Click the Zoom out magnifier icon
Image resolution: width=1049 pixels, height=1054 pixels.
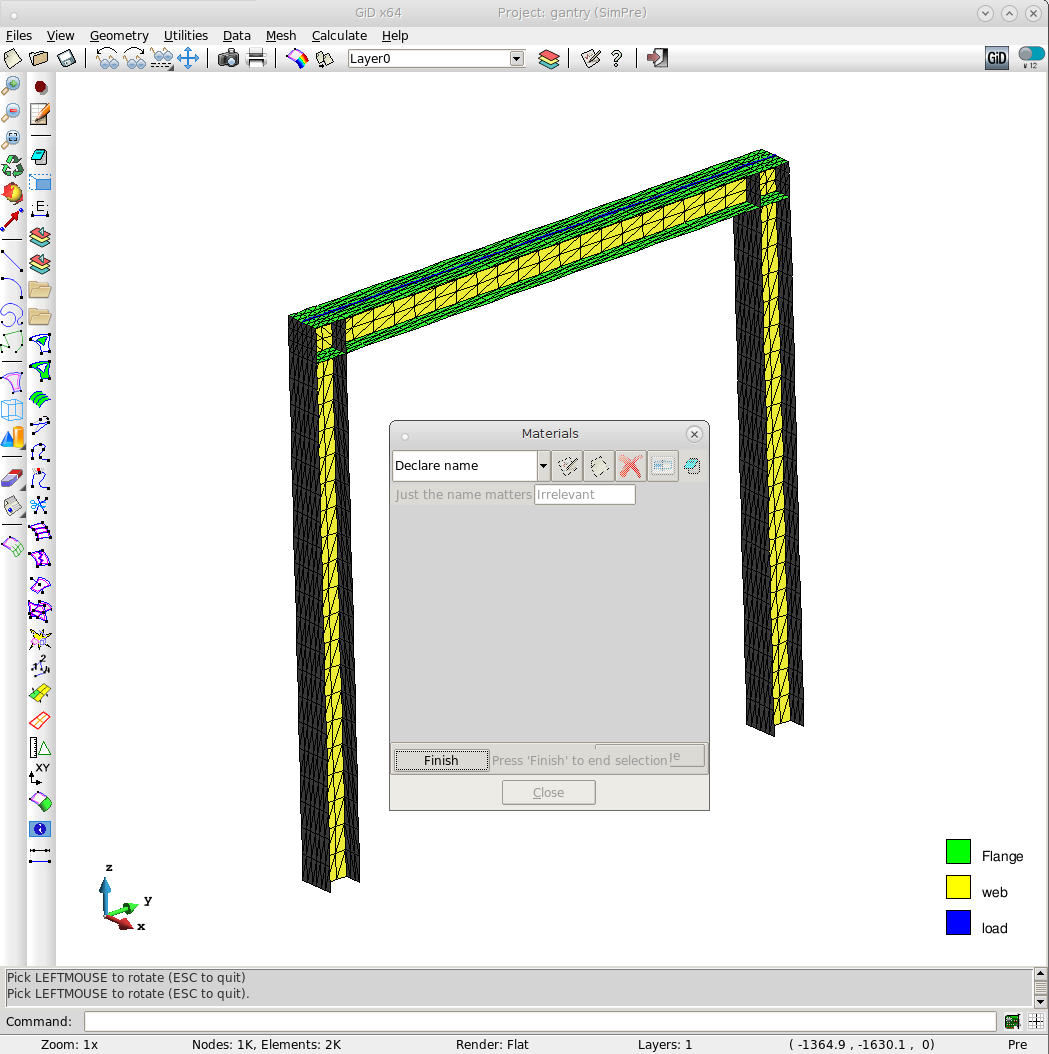12,112
